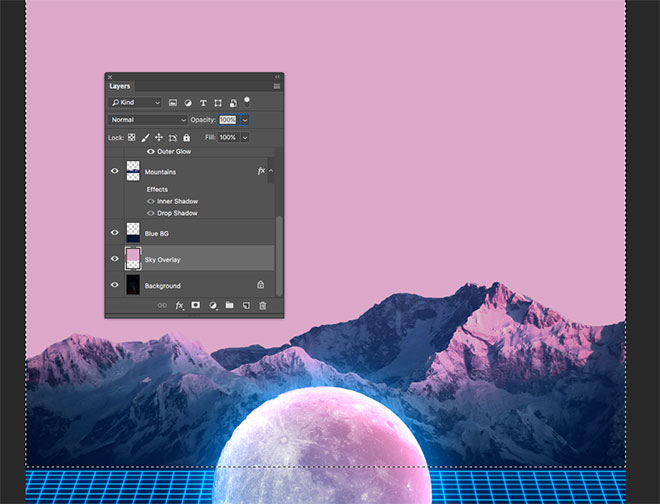
Task: Lock image pixels brush icon
Action: coord(145,137)
